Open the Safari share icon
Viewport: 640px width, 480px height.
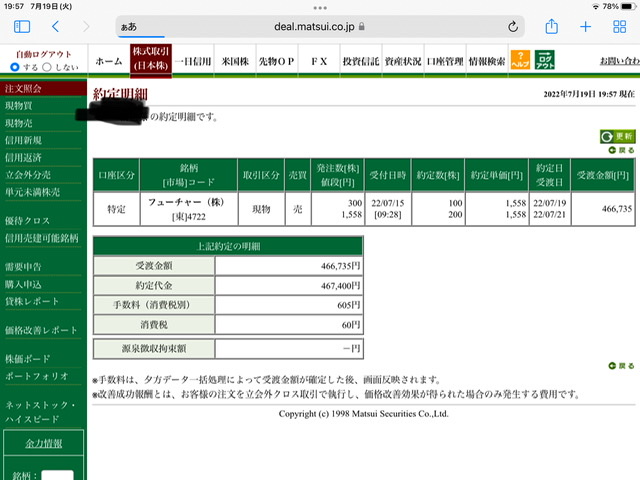(551, 27)
